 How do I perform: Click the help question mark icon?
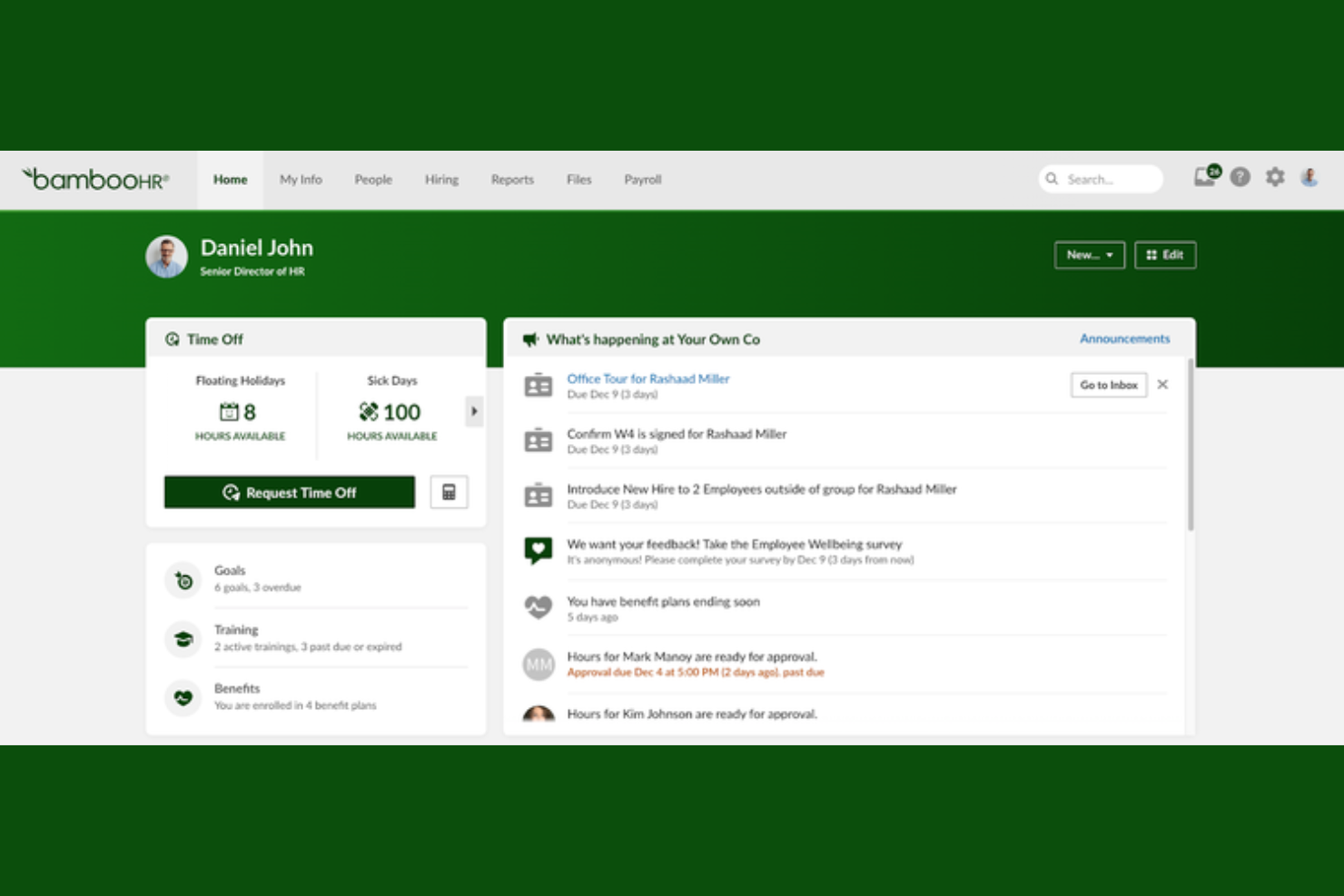click(x=1239, y=178)
